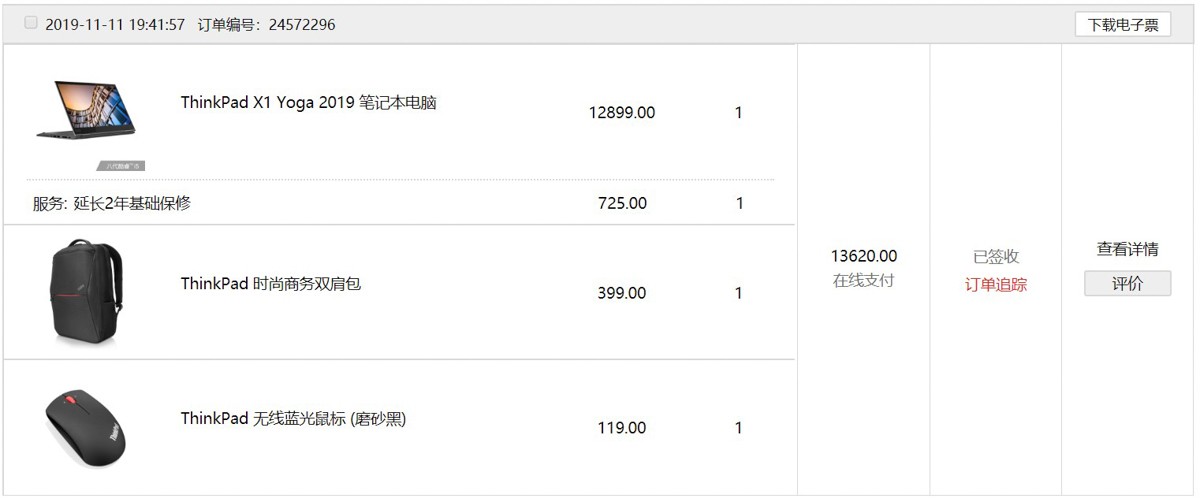Click the 已签收 status label
Screen dimensions: 1200x502
pos(996,256)
